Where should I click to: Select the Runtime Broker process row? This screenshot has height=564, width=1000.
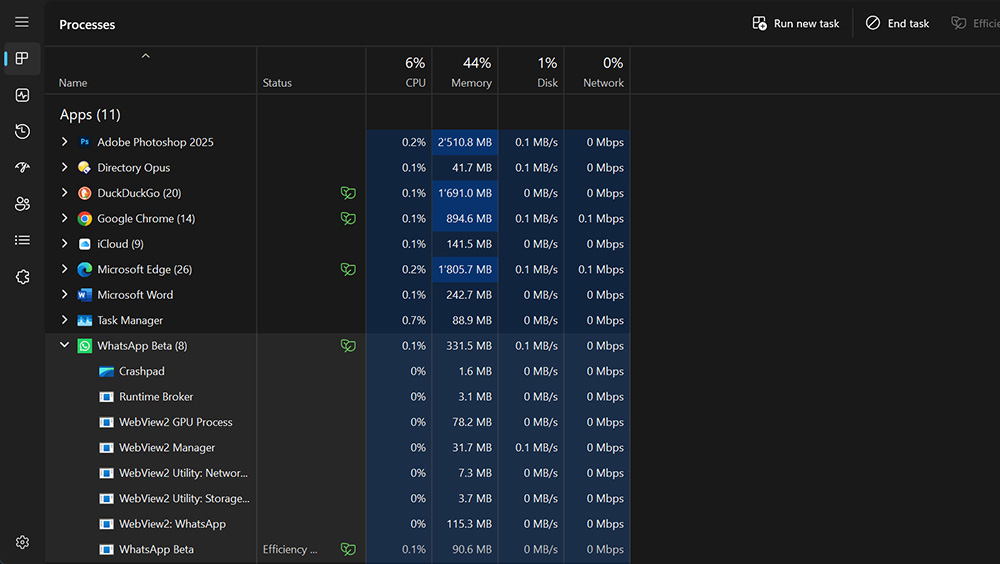tap(337, 397)
